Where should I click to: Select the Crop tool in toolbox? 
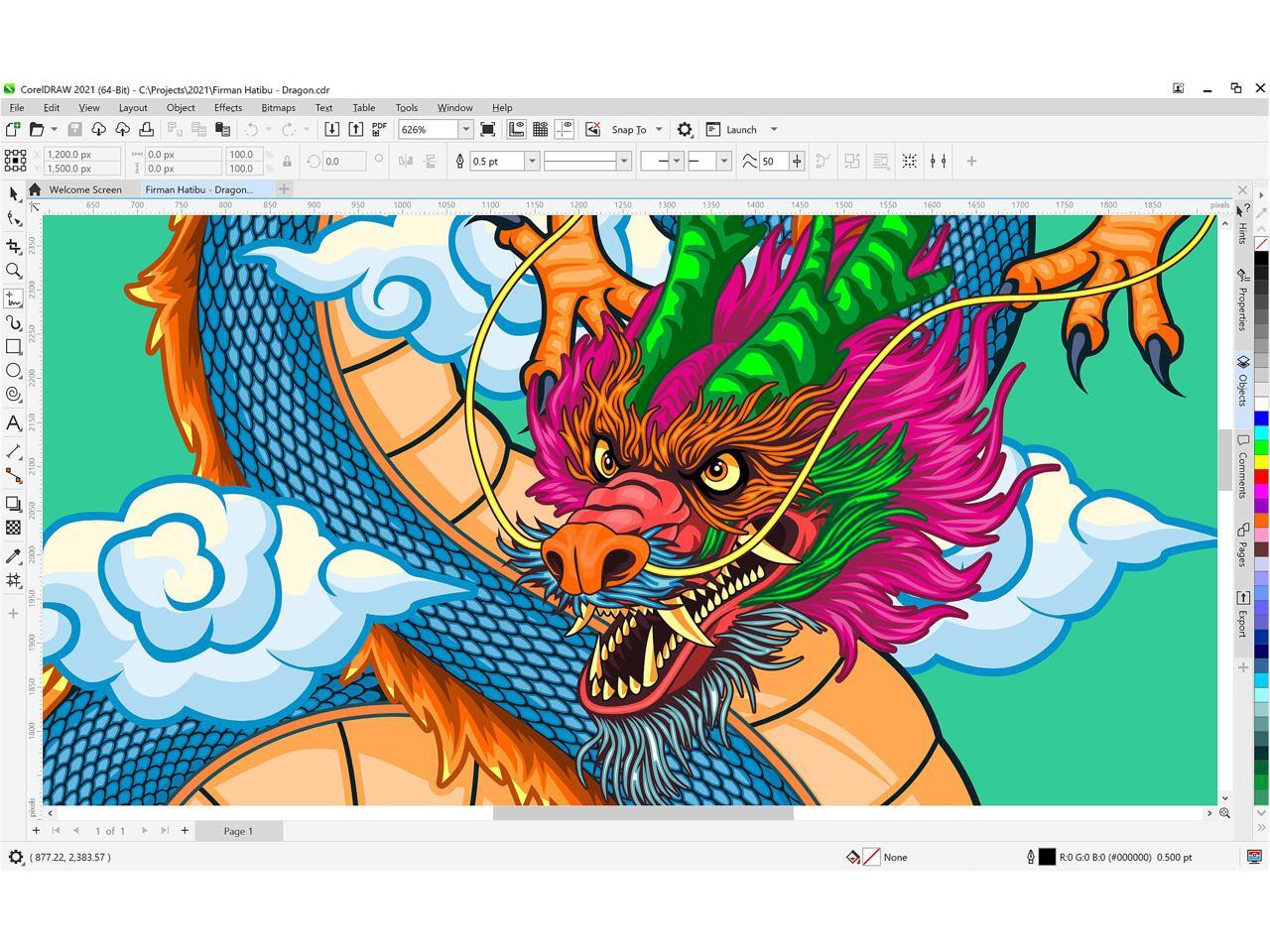point(14,245)
